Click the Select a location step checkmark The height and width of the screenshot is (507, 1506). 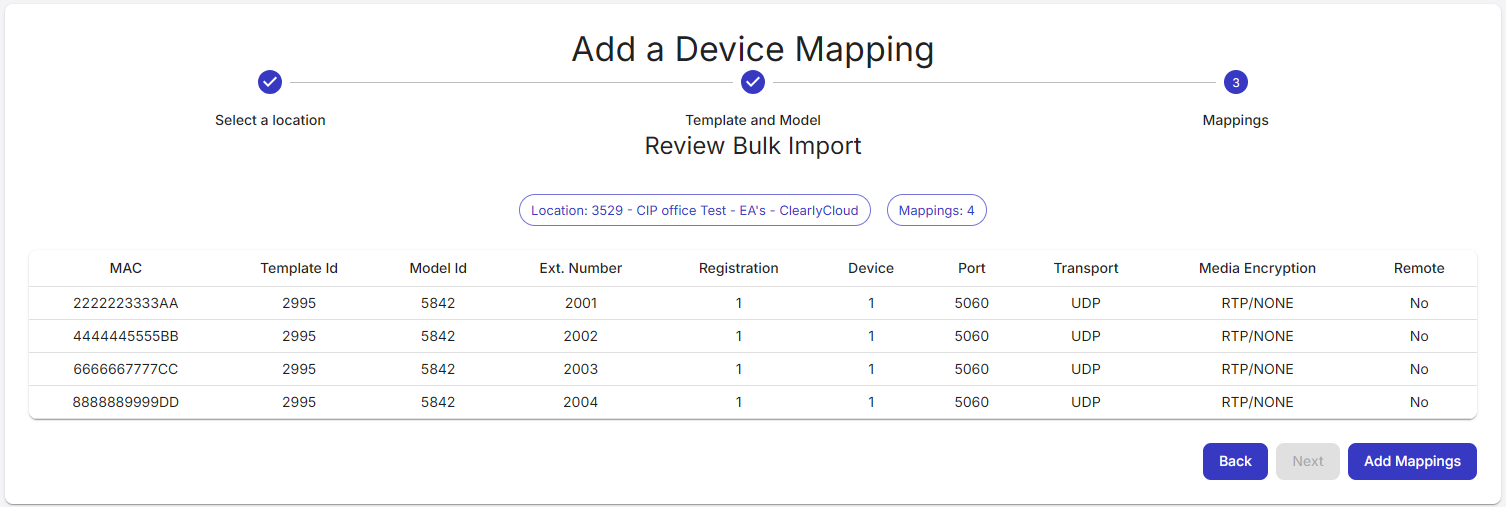coord(270,82)
